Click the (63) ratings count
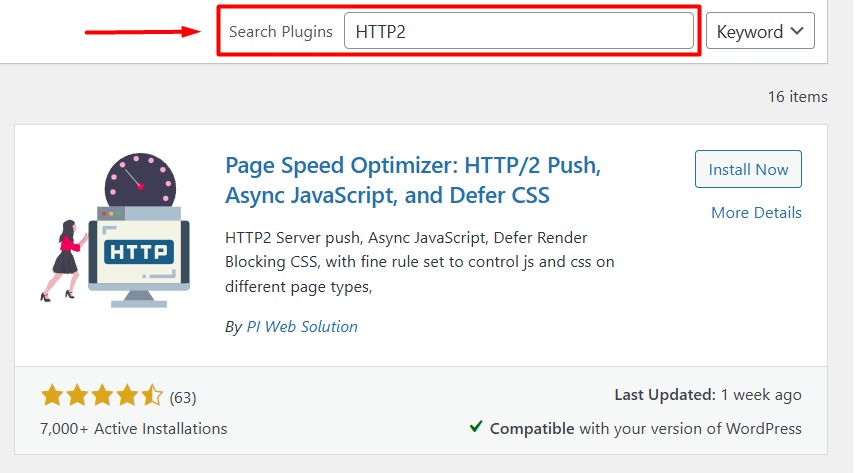This screenshot has width=855, height=473. click(183, 398)
